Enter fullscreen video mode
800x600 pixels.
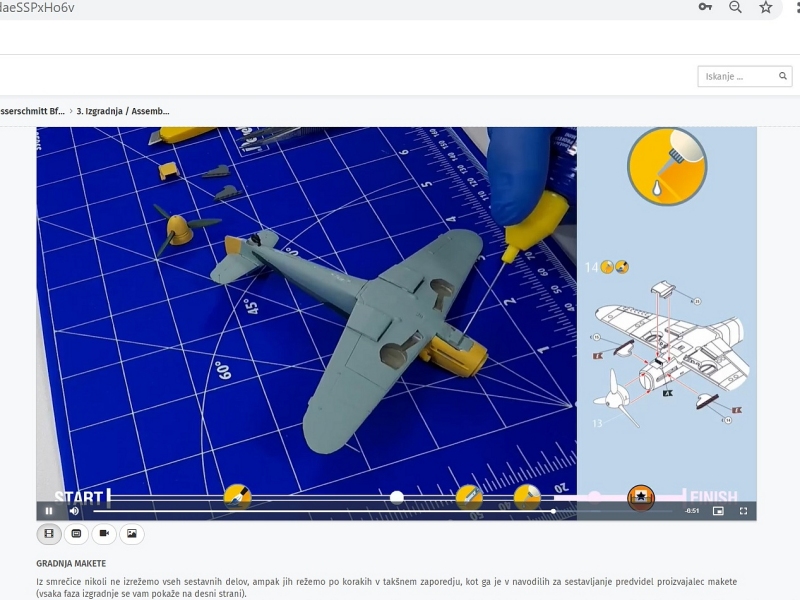[x=743, y=511]
